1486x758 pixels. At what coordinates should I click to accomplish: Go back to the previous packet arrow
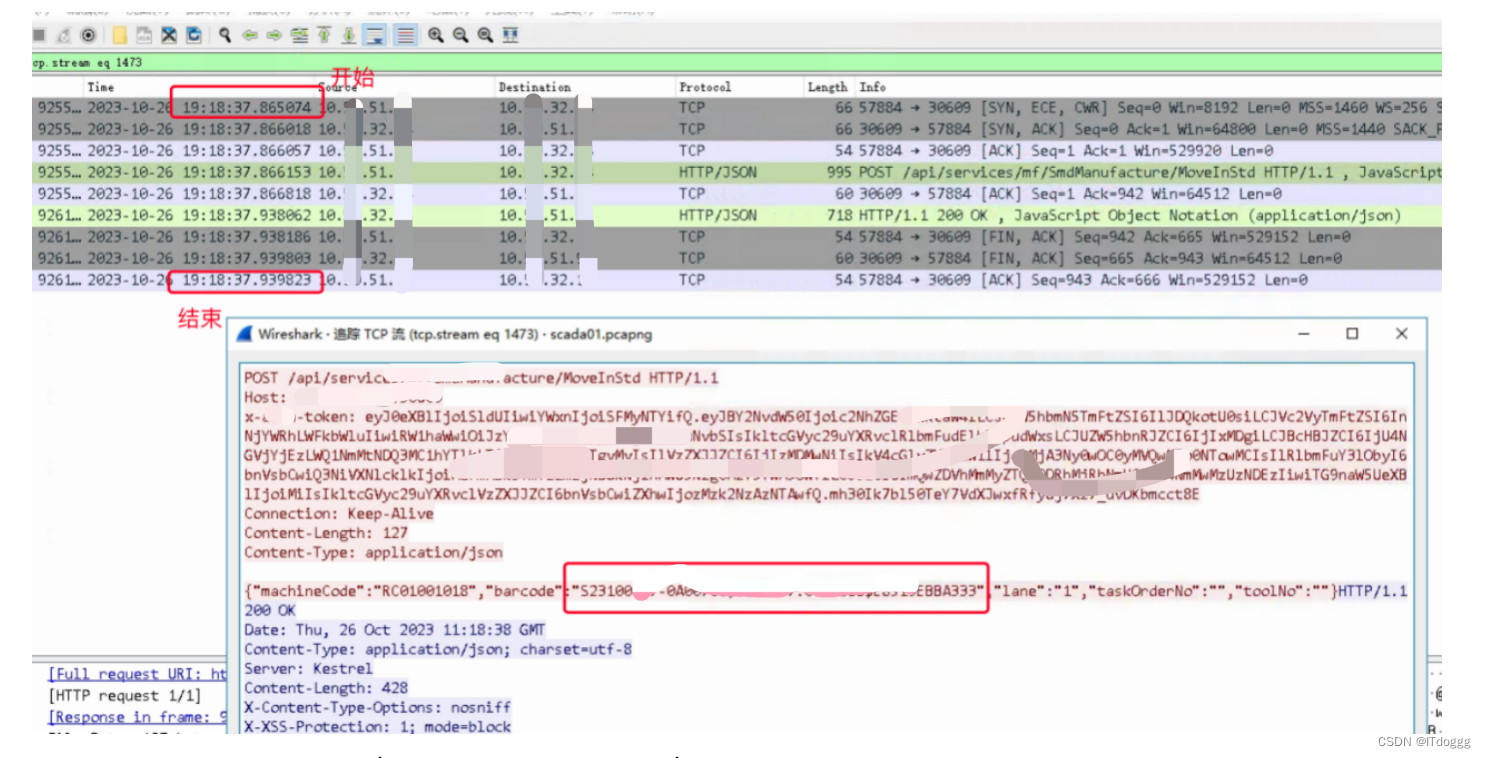[x=250, y=35]
